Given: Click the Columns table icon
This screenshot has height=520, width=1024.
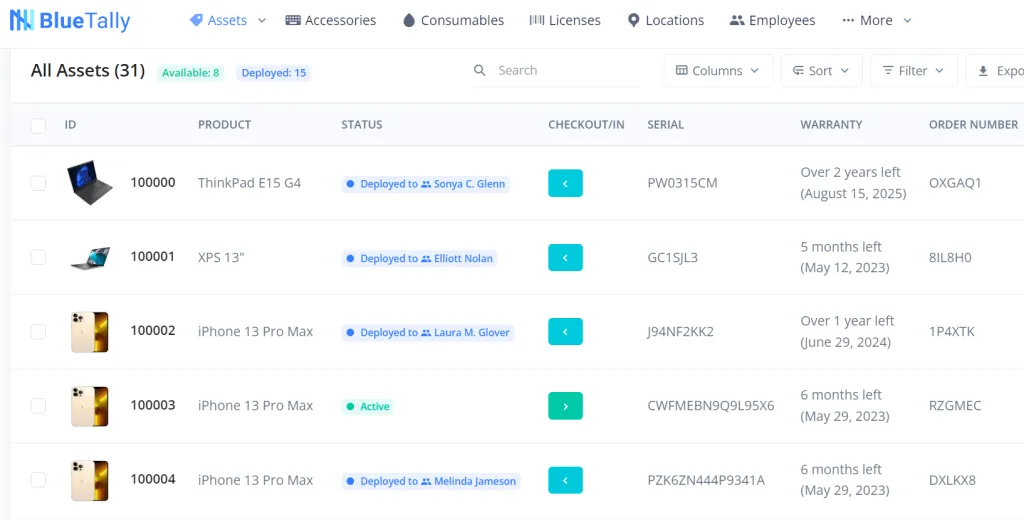Looking at the screenshot, I should click(682, 71).
